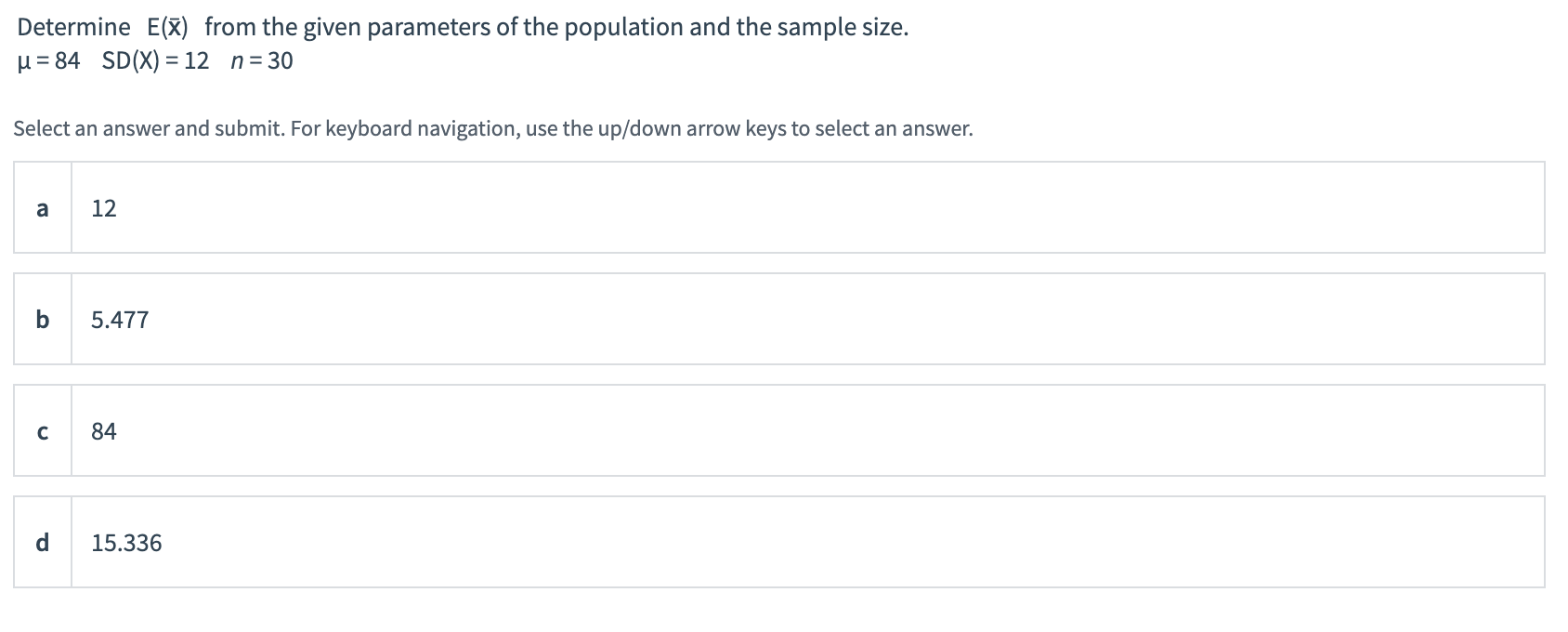
Task: Select answer option c letter box
Action: [42, 431]
